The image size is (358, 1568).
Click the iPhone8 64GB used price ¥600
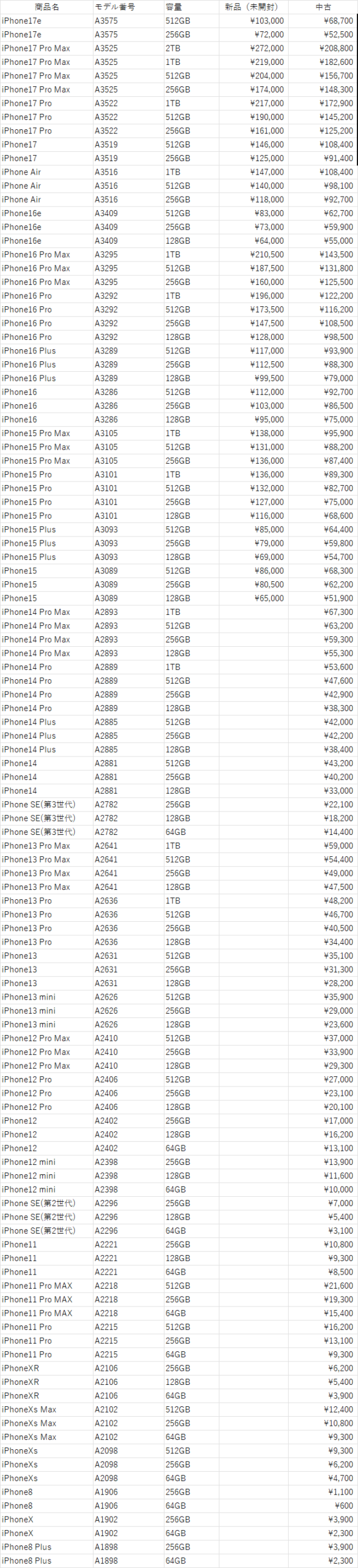322,1506
